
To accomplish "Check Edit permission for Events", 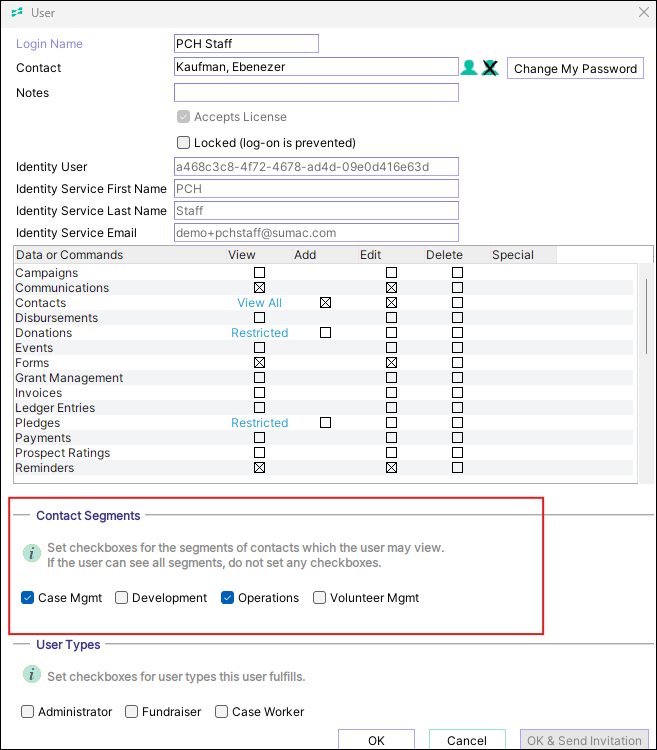I will click(392, 348).
